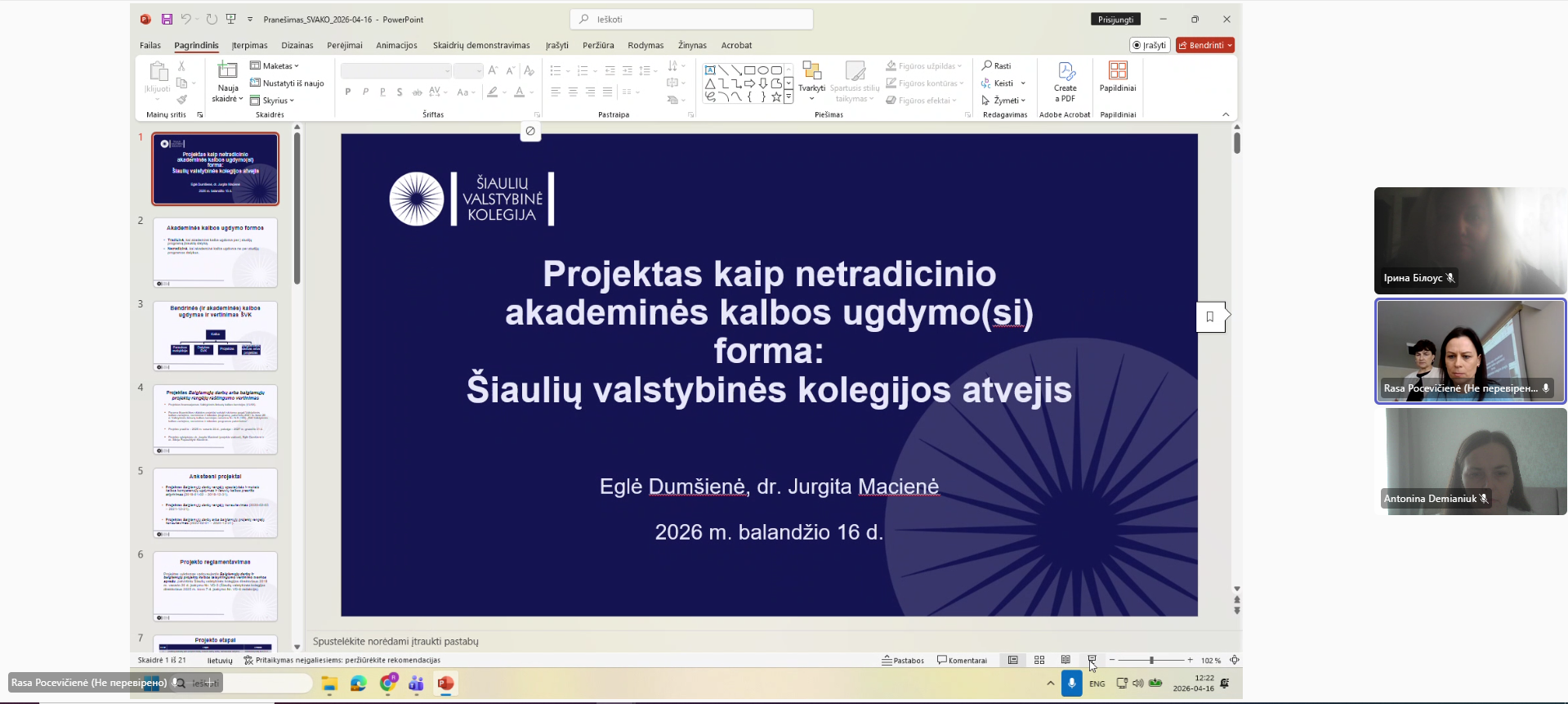Toggle the microphone in system tray
Screen dimensions: 1568x704
1071,683
